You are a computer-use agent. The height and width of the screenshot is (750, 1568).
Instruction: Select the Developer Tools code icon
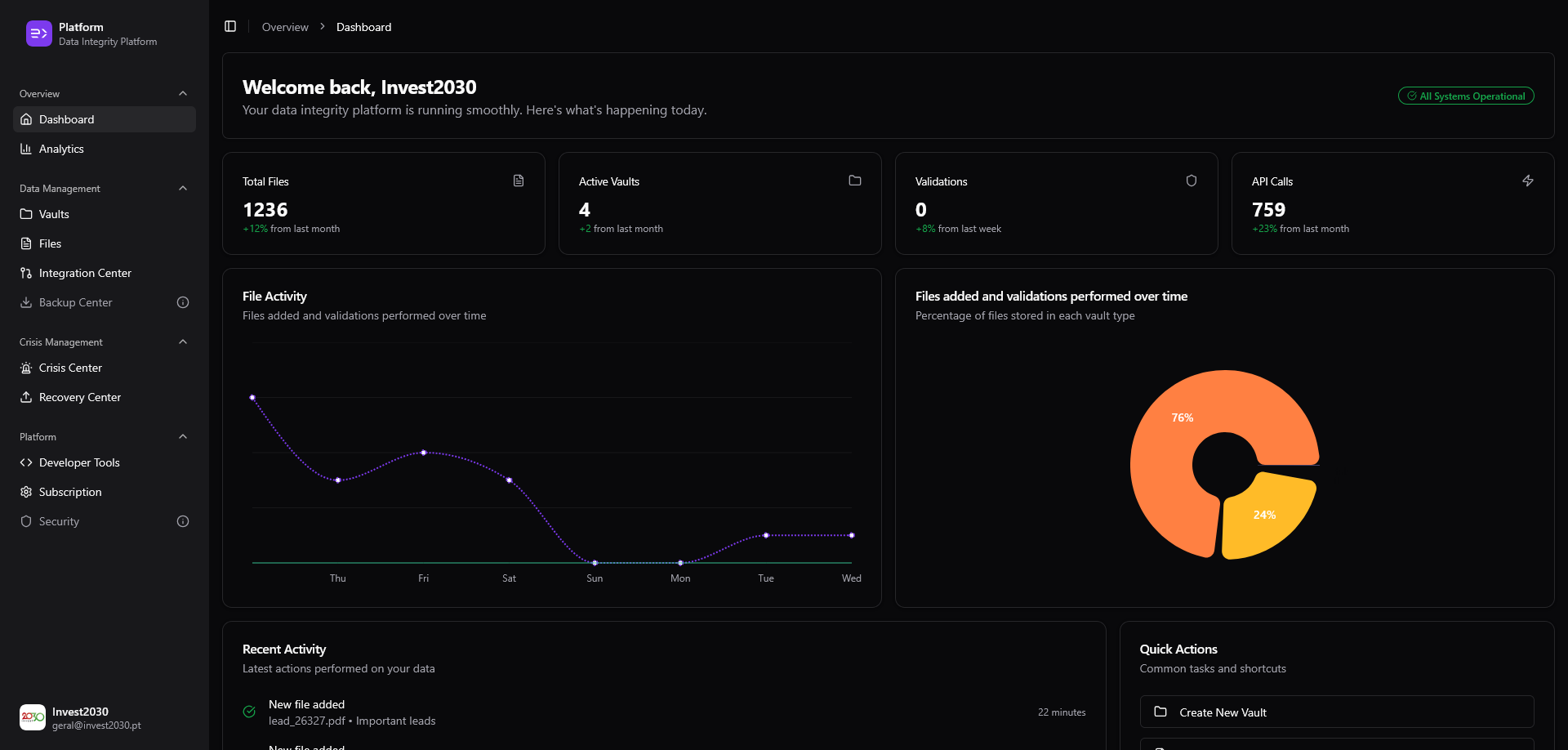tap(26, 462)
